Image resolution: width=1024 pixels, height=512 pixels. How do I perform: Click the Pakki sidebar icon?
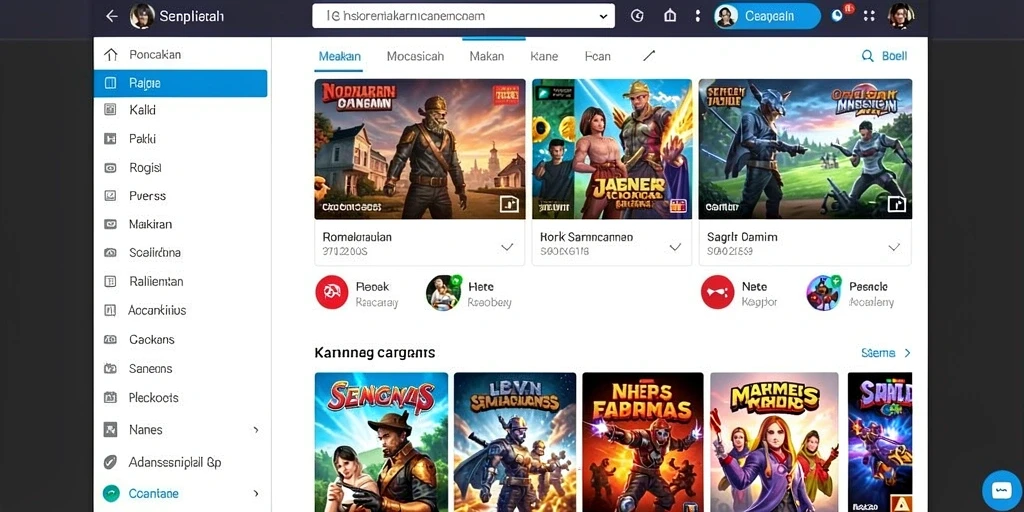(x=110, y=138)
